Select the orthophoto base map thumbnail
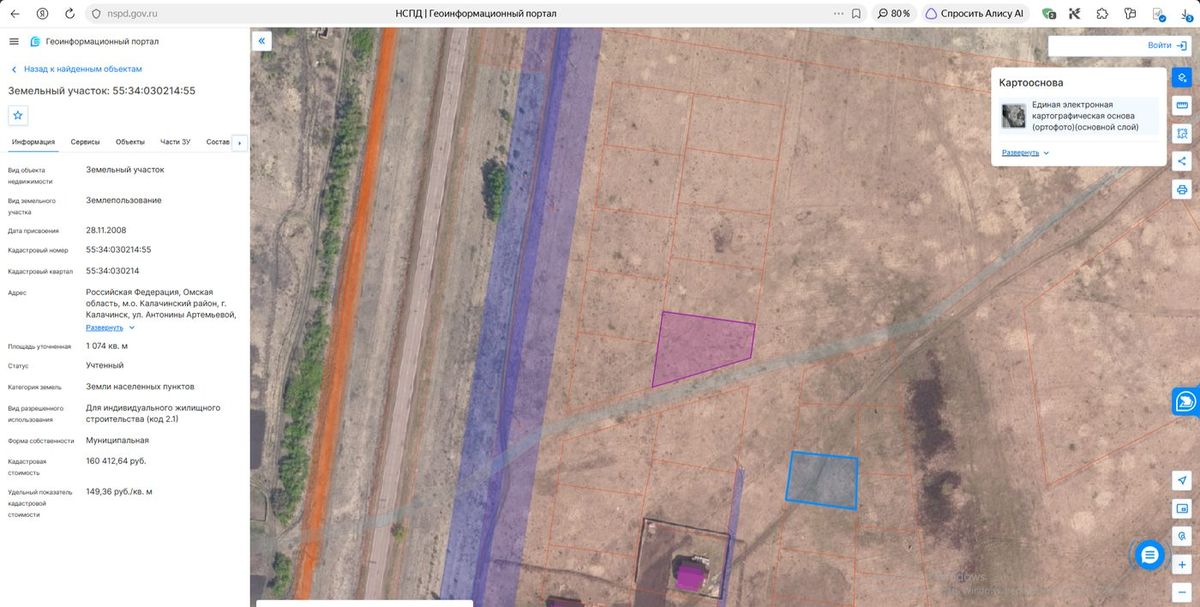 (1014, 116)
